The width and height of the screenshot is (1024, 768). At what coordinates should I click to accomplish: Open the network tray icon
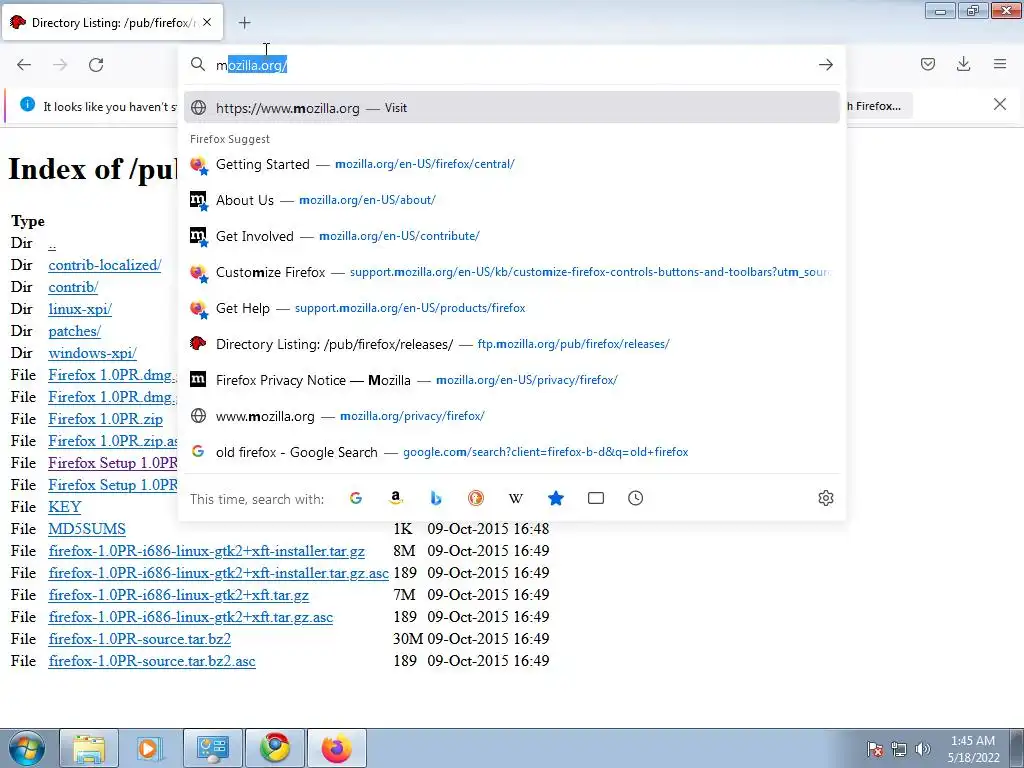(899, 749)
